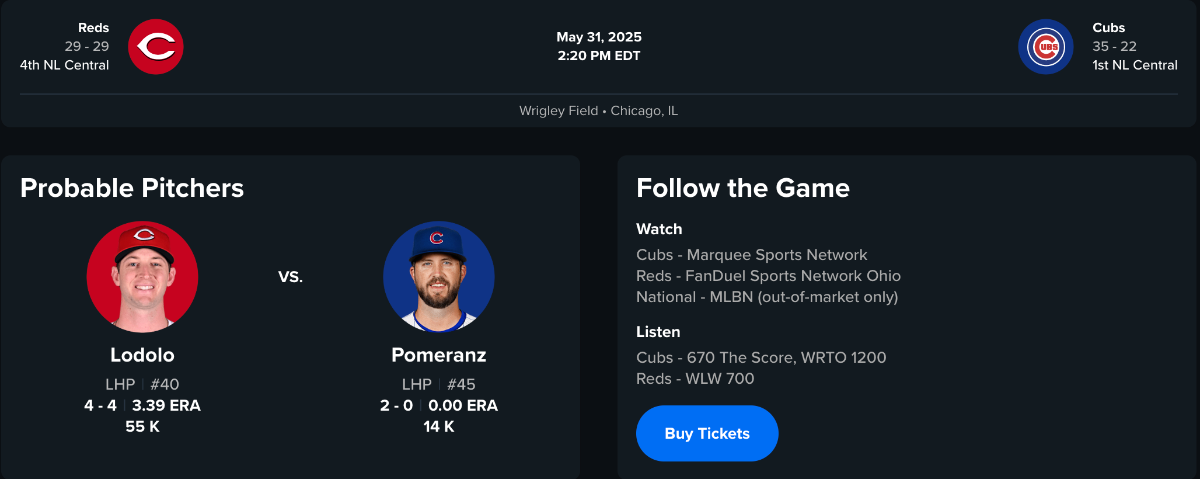
Task: Open Pomeranz's player headshot
Action: [438, 277]
